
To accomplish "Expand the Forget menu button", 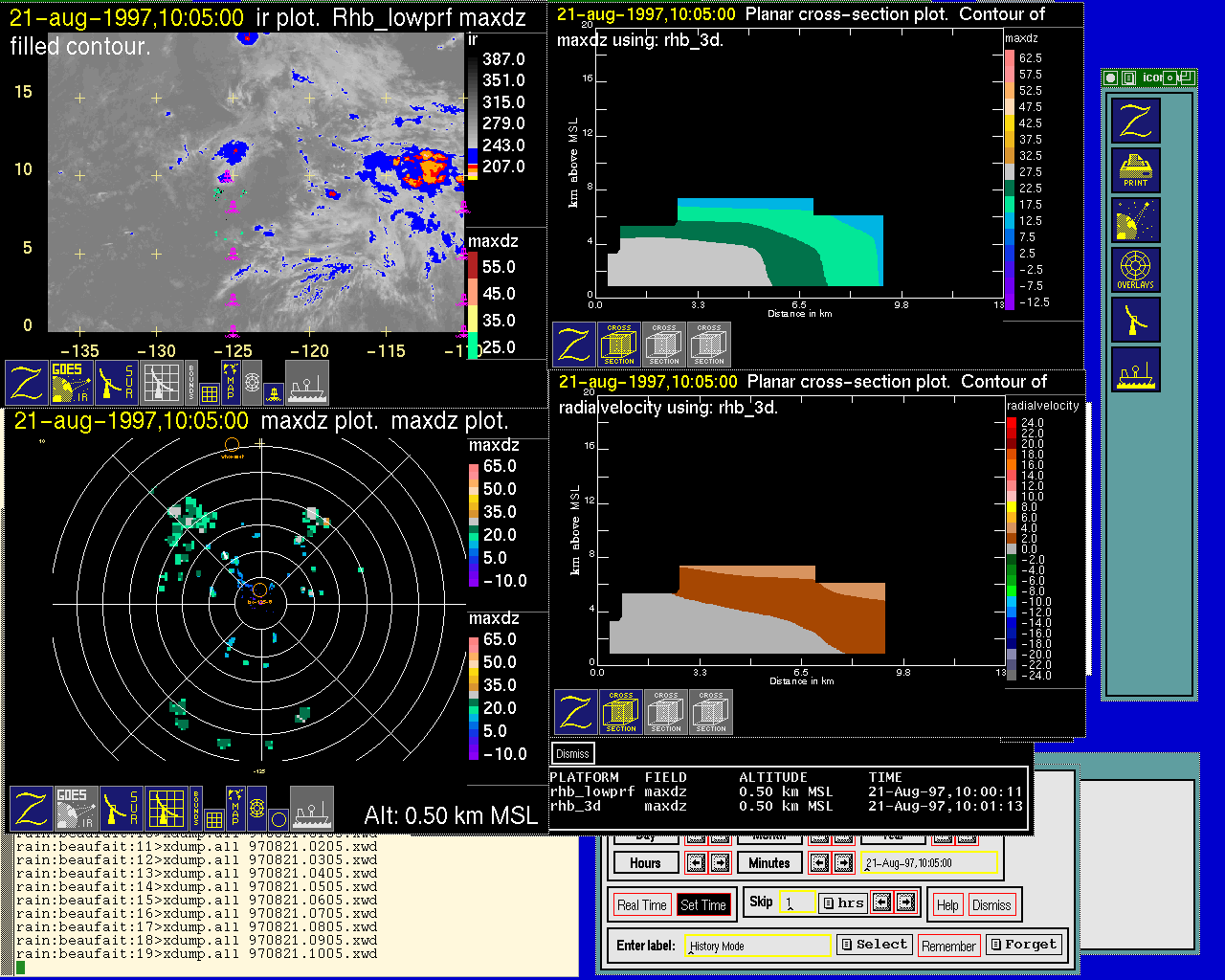I will pos(1023,945).
